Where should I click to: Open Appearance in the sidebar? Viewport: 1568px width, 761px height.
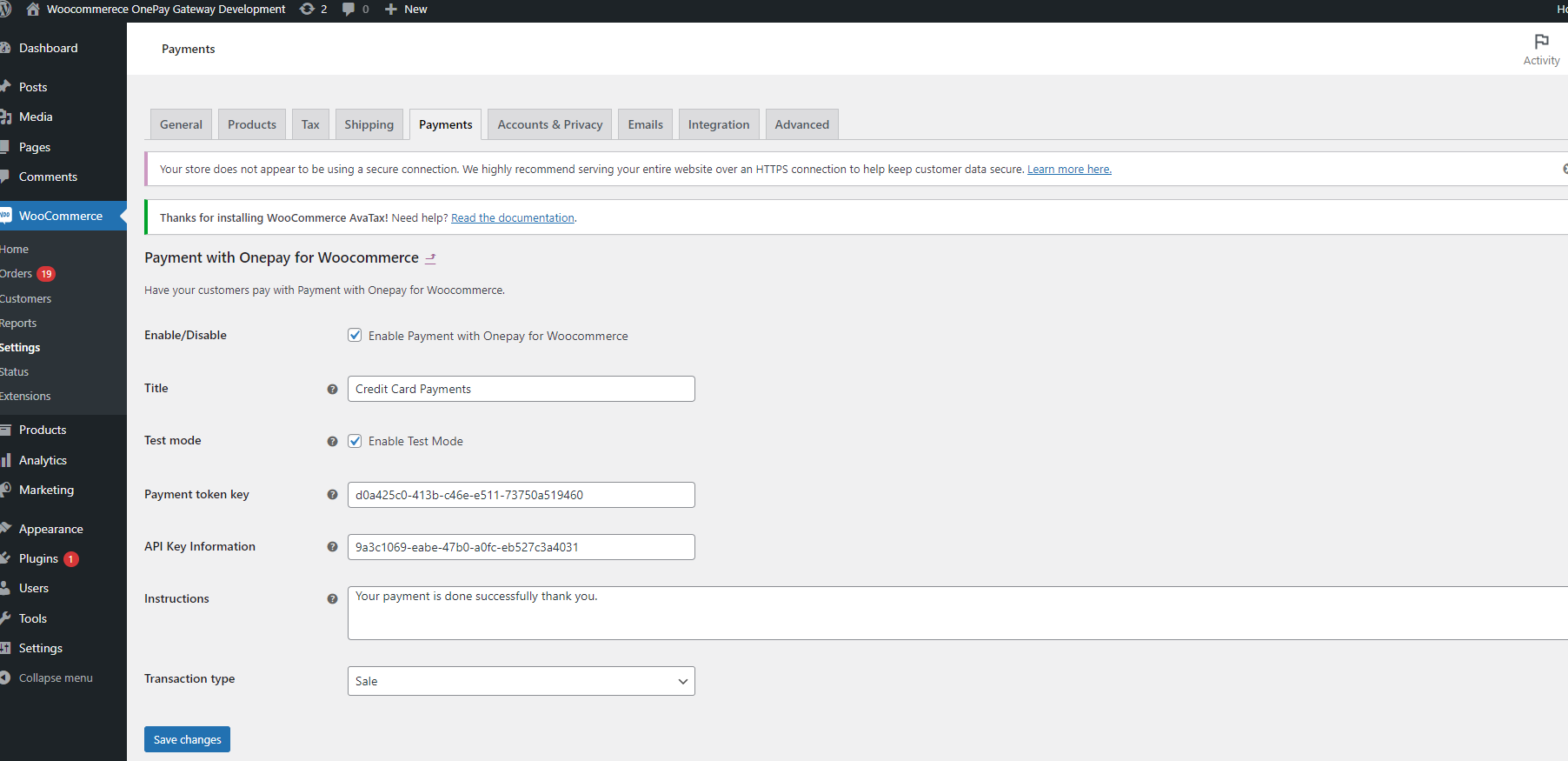tap(51, 529)
